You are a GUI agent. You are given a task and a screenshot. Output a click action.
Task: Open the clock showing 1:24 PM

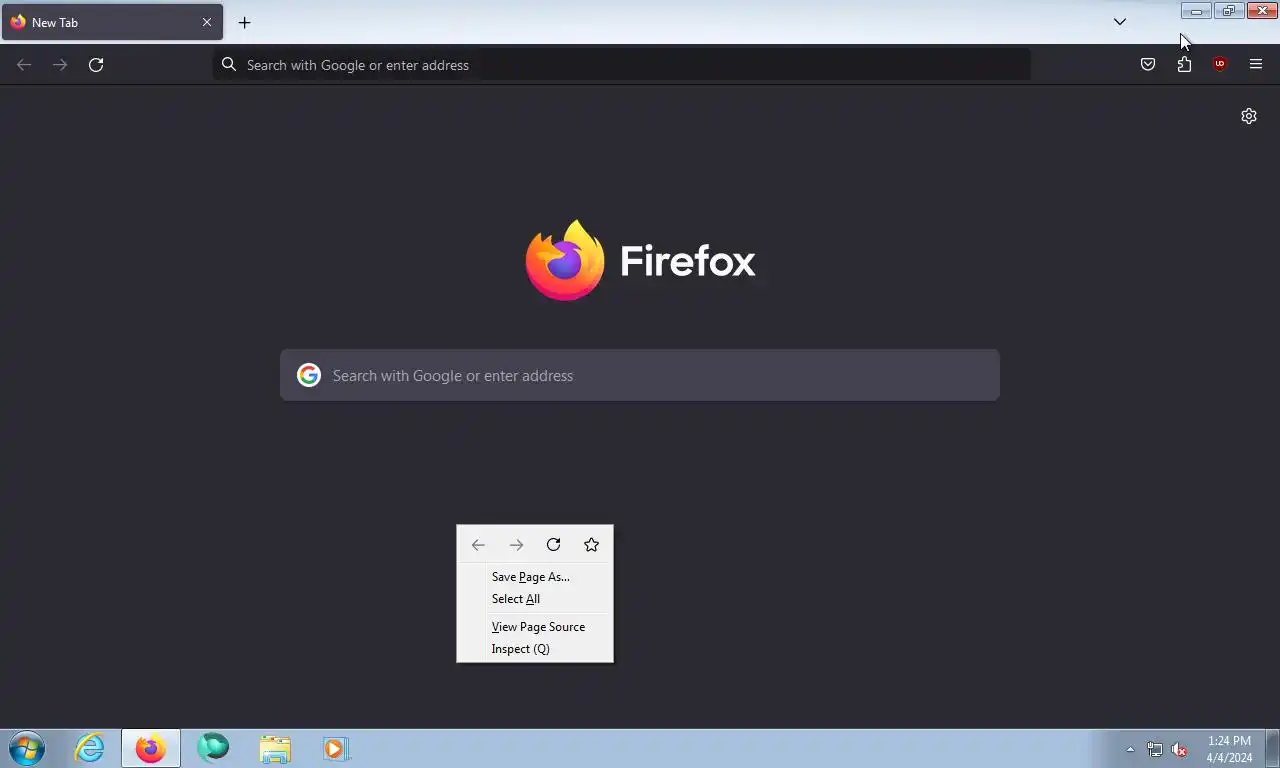(x=1229, y=749)
